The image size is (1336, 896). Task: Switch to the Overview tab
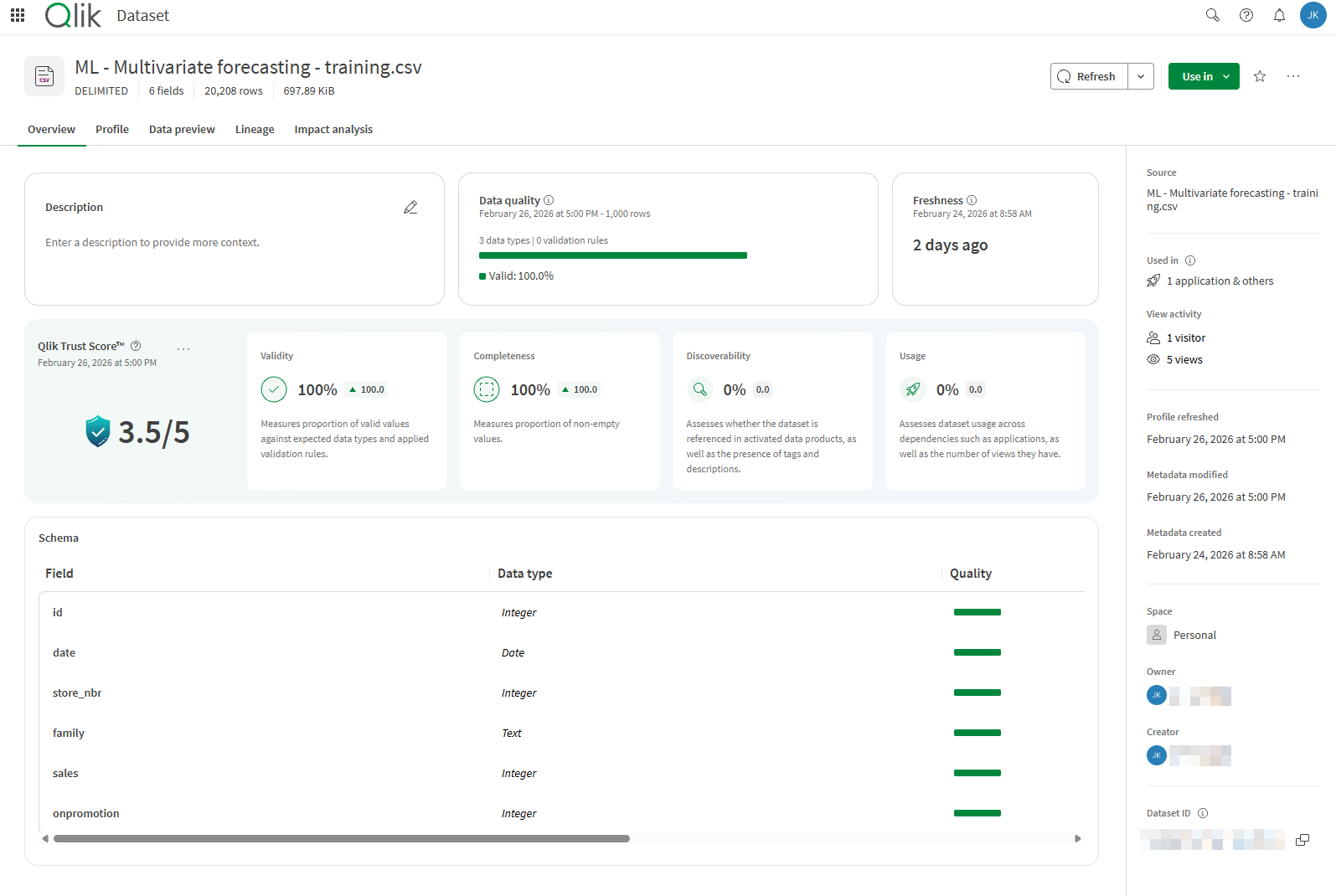pos(51,129)
